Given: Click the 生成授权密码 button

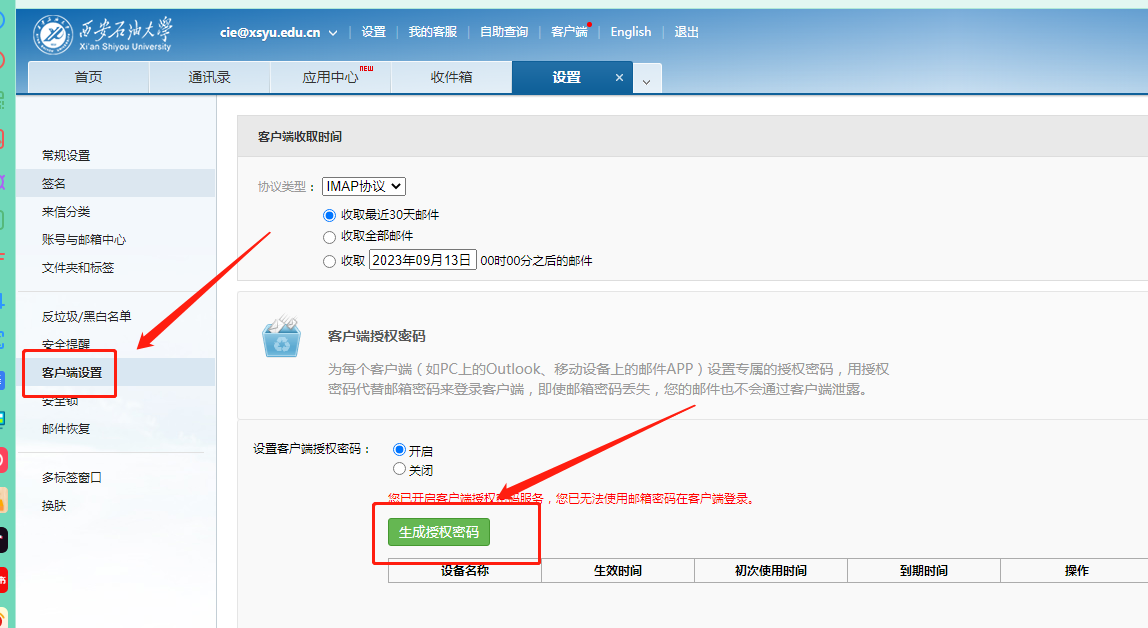Looking at the screenshot, I should [x=439, y=532].
